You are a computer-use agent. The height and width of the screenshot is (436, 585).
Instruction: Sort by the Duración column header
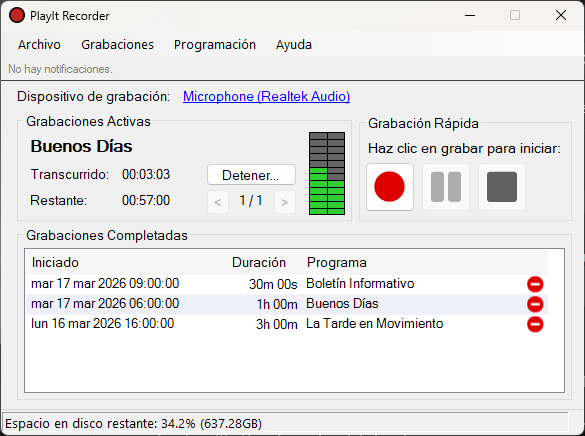point(259,263)
